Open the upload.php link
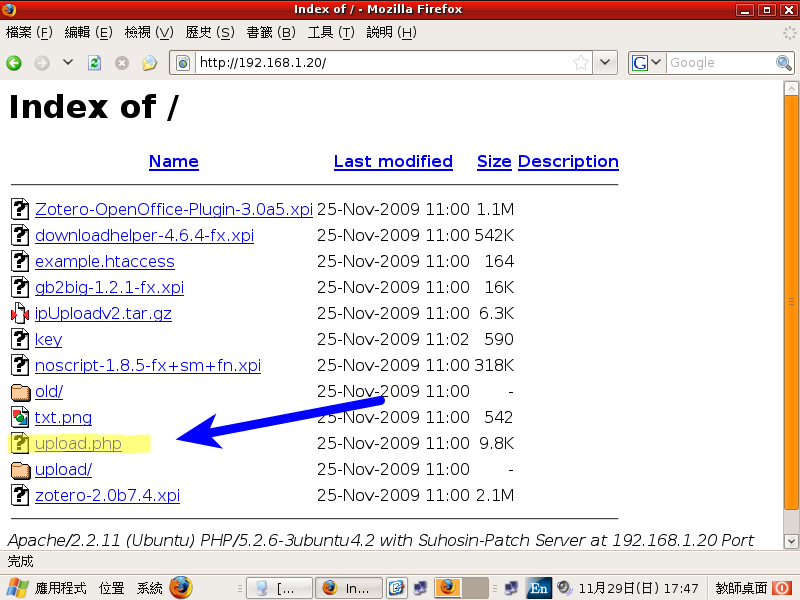This screenshot has height=600, width=800. [x=78, y=443]
